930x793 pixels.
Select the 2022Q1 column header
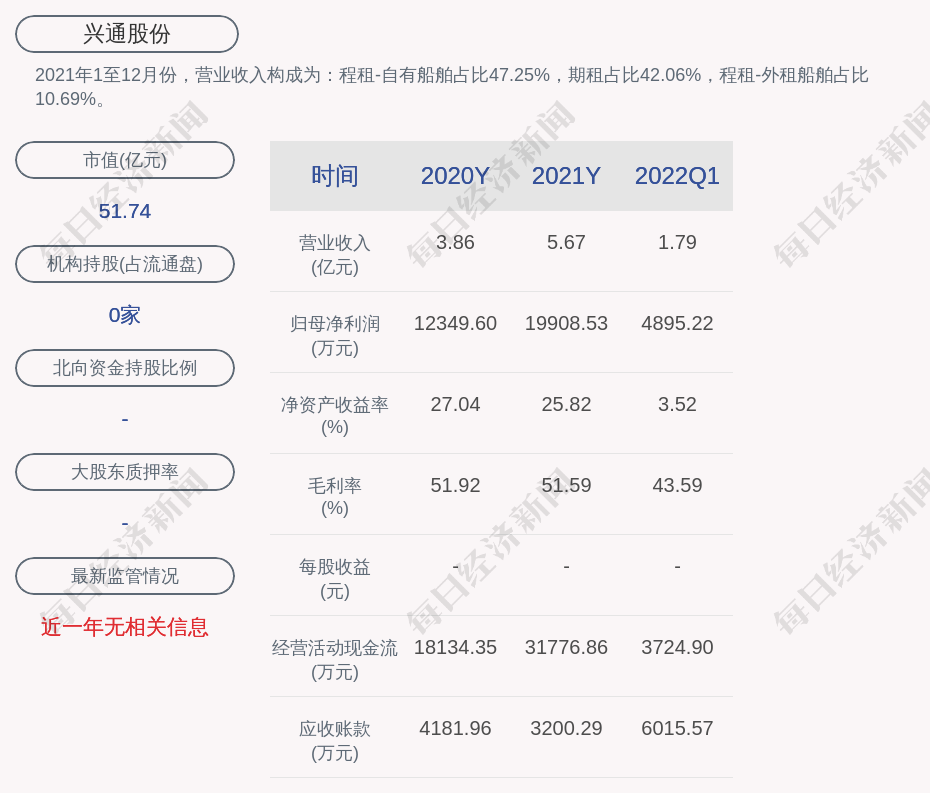[677, 176]
